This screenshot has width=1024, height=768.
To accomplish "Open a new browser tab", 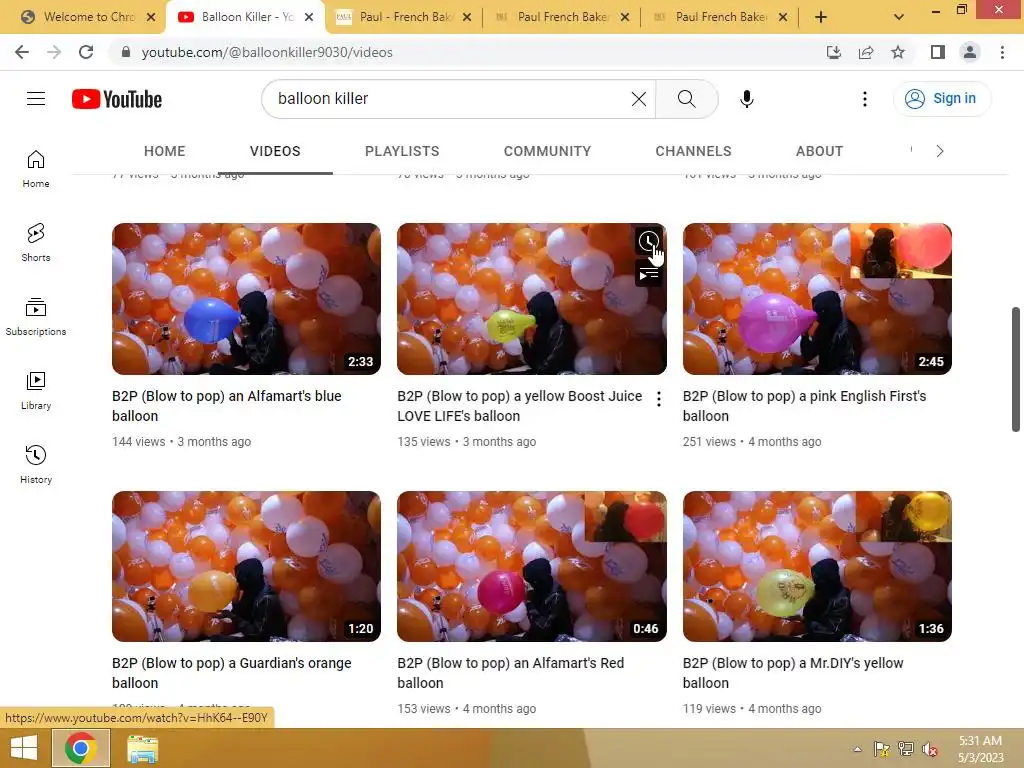I will tap(821, 17).
